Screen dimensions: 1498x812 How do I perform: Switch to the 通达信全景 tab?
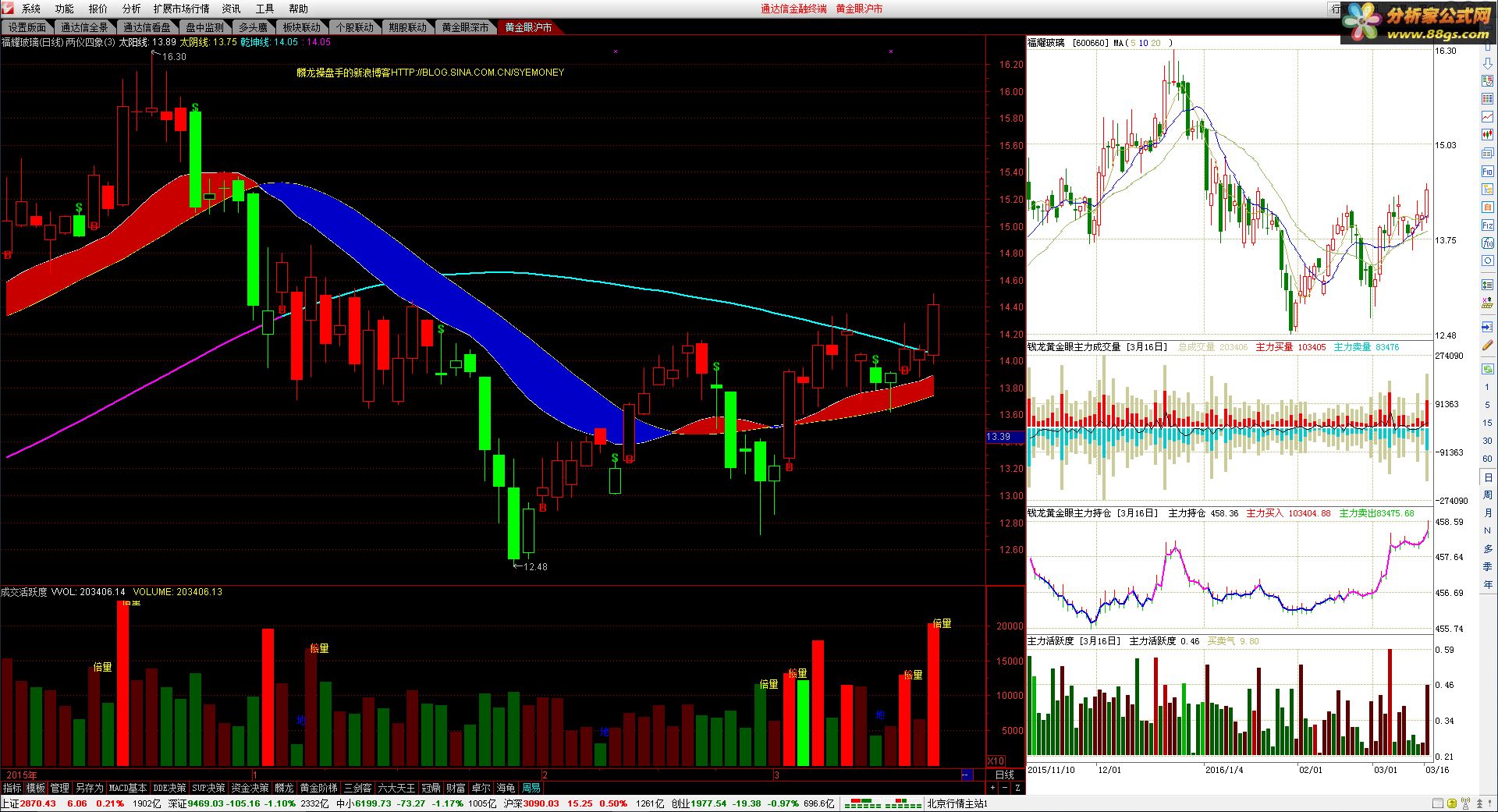pyautogui.click(x=85, y=27)
